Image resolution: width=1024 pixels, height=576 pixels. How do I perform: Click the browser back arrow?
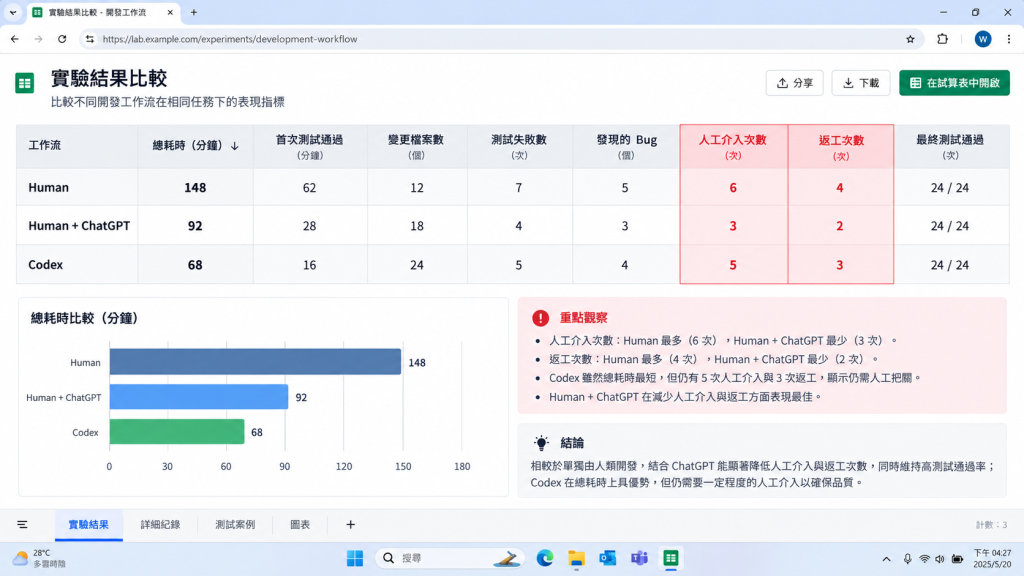click(14, 39)
